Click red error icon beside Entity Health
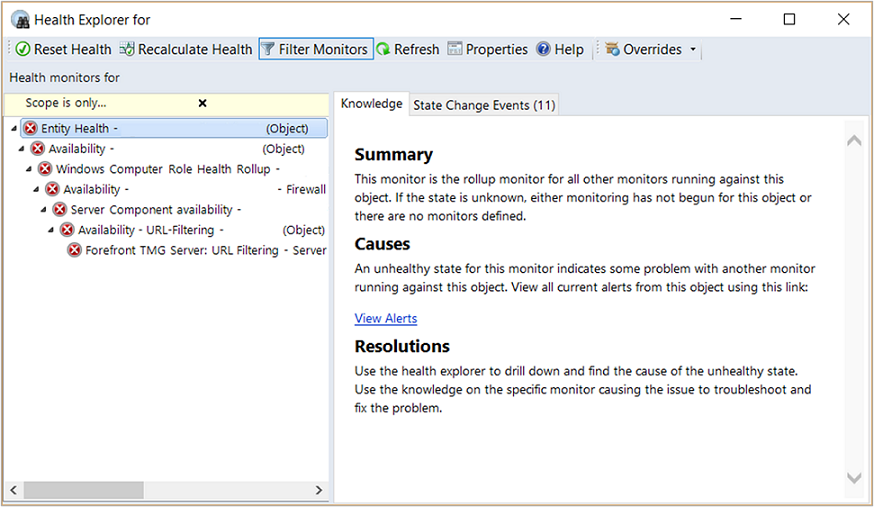 click(x=31, y=128)
